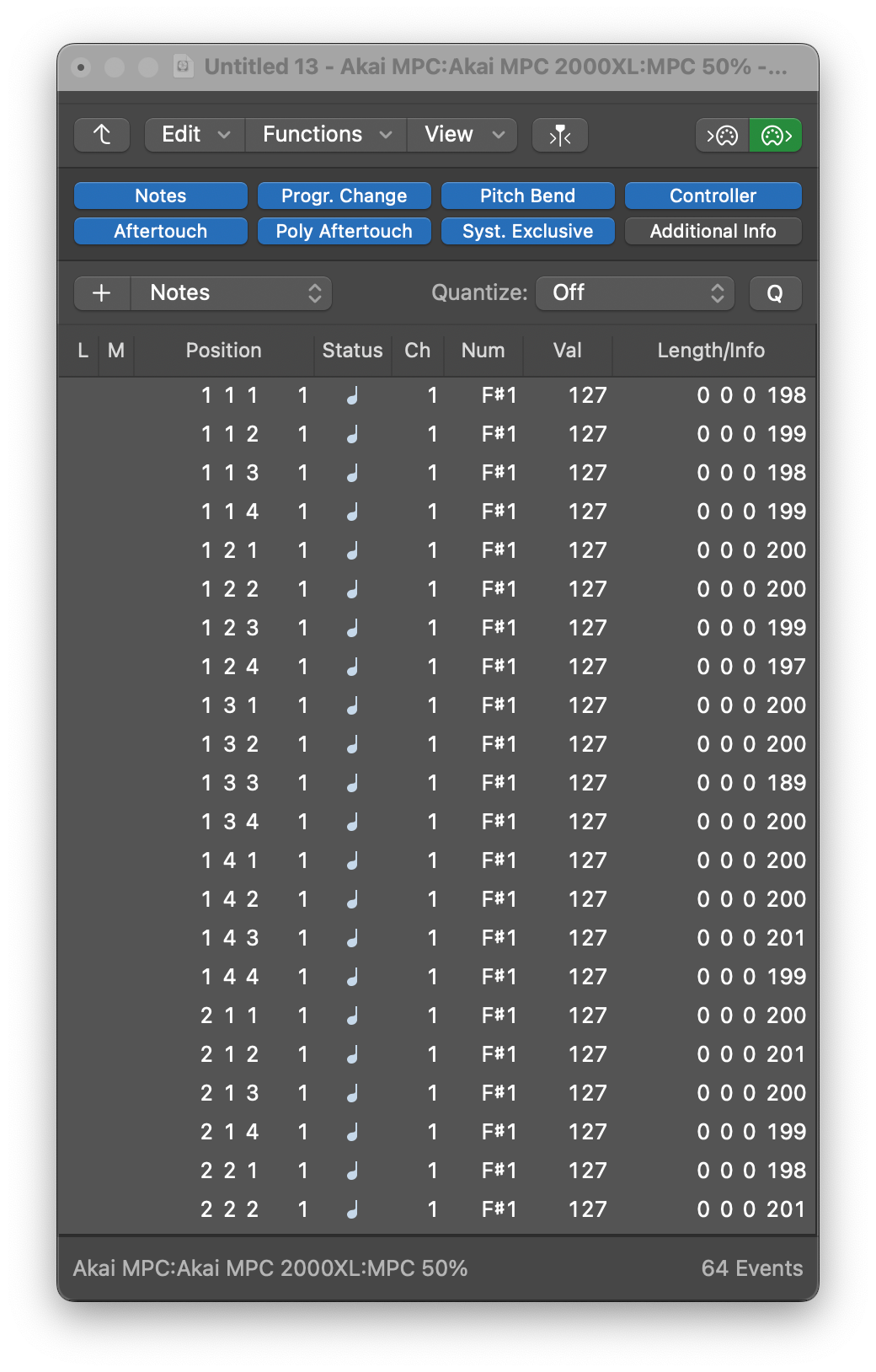Click F#1 note number in row 1 1 3
The width and height of the screenshot is (876, 1372).
point(499,473)
